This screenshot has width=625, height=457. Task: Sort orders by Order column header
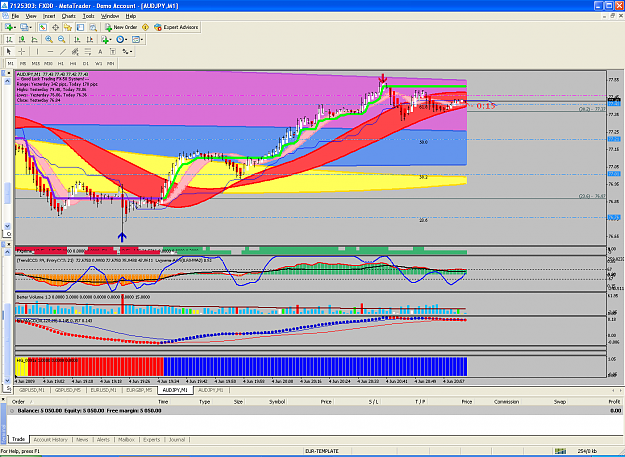(x=18, y=402)
